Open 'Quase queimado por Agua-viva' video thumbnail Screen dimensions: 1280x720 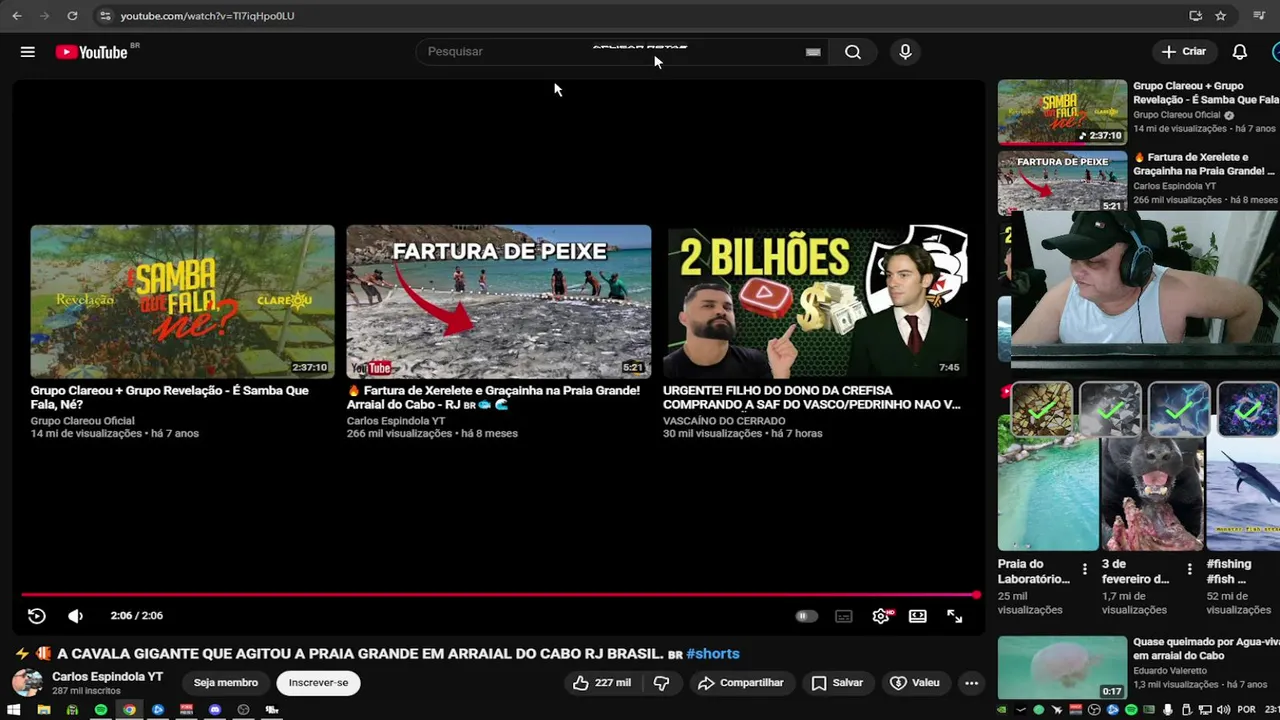[1062, 668]
